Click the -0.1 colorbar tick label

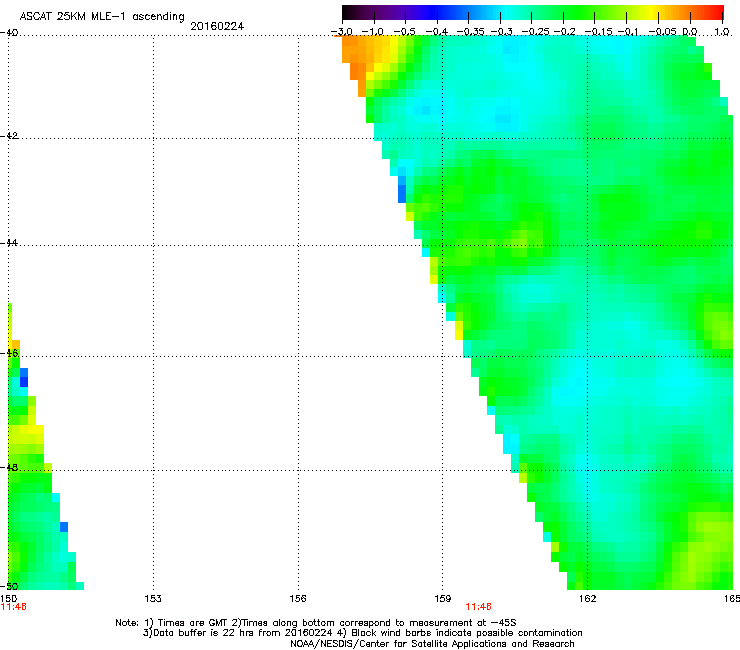point(628,32)
